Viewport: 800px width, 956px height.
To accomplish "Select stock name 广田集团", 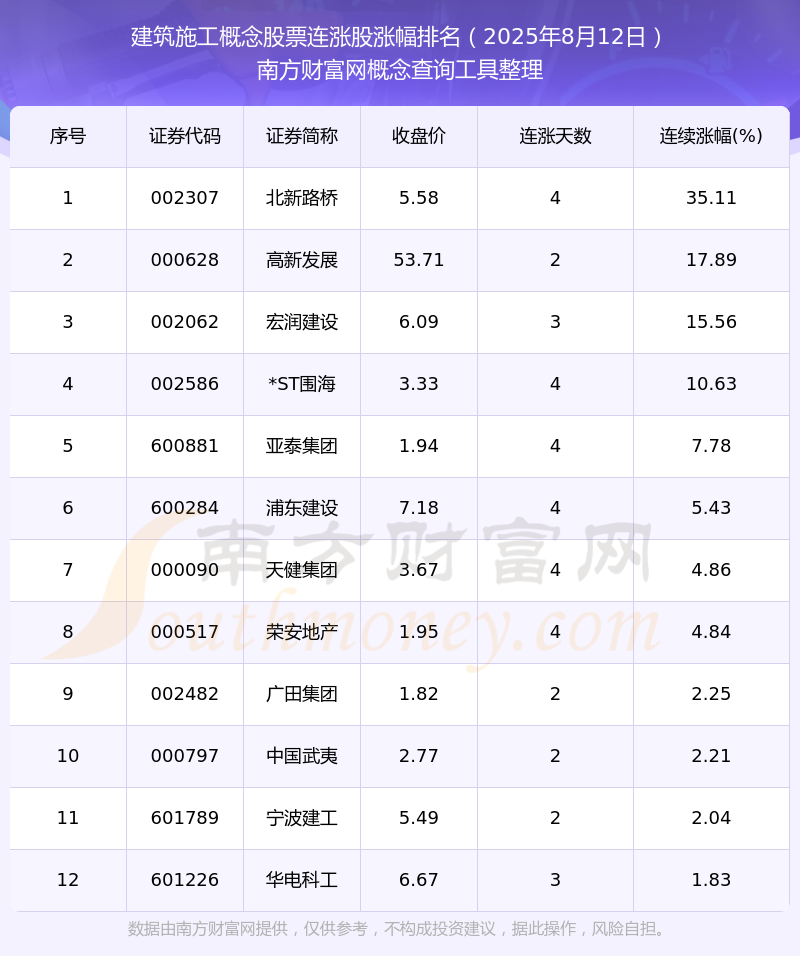I will [302, 694].
